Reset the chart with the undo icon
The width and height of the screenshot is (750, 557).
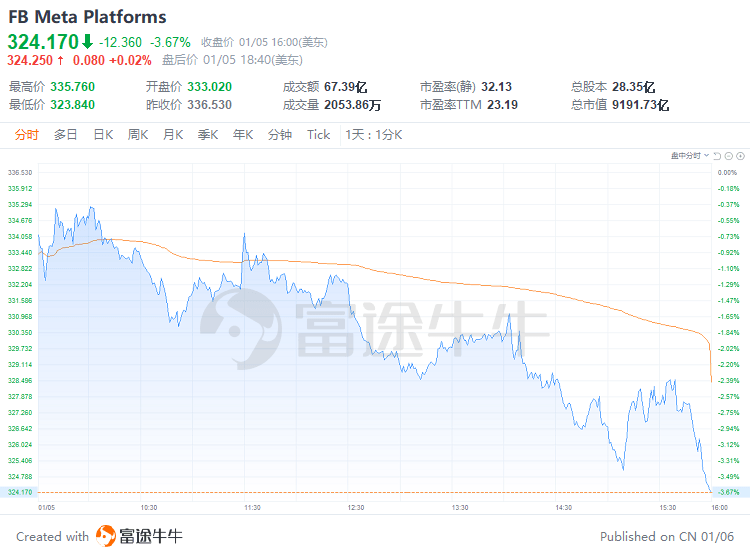(718, 155)
